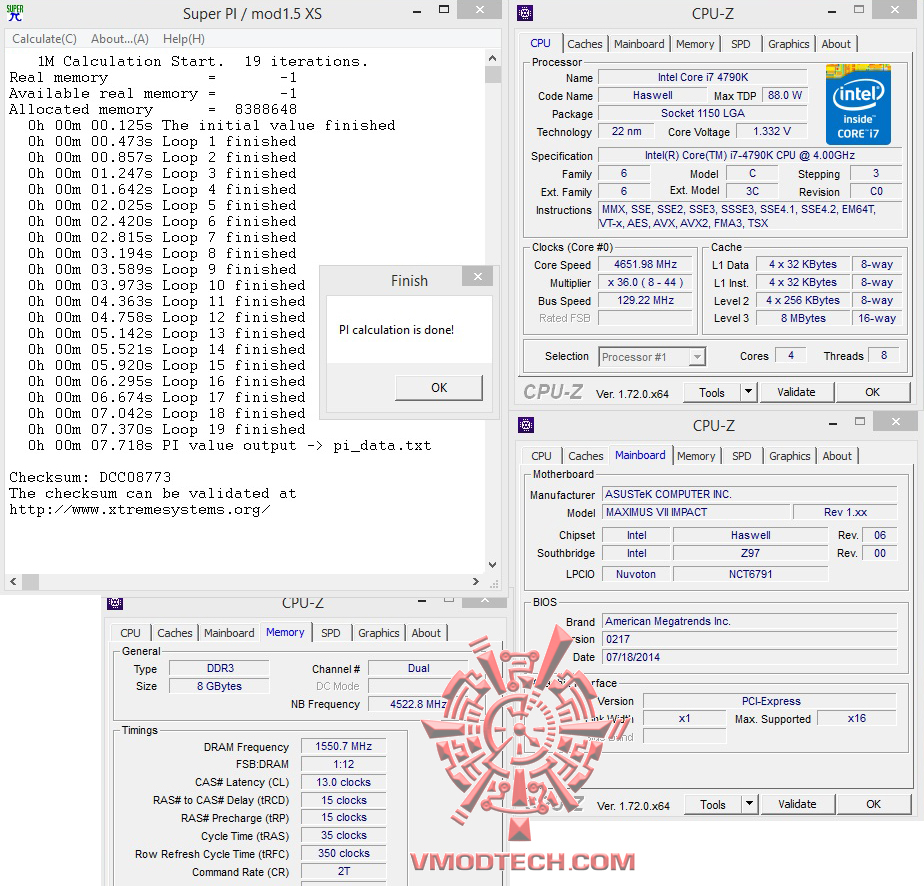
Task: Select Caches tab in the Mainboard CPU-Z window
Action: 585,456
